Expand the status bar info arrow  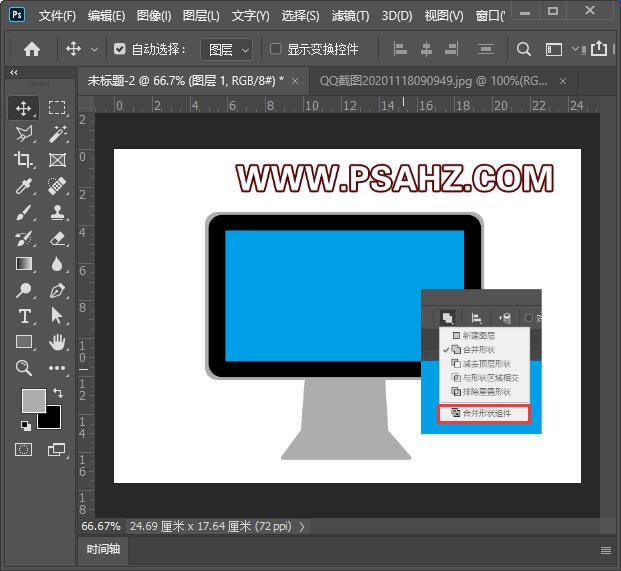pyautogui.click(x=302, y=527)
